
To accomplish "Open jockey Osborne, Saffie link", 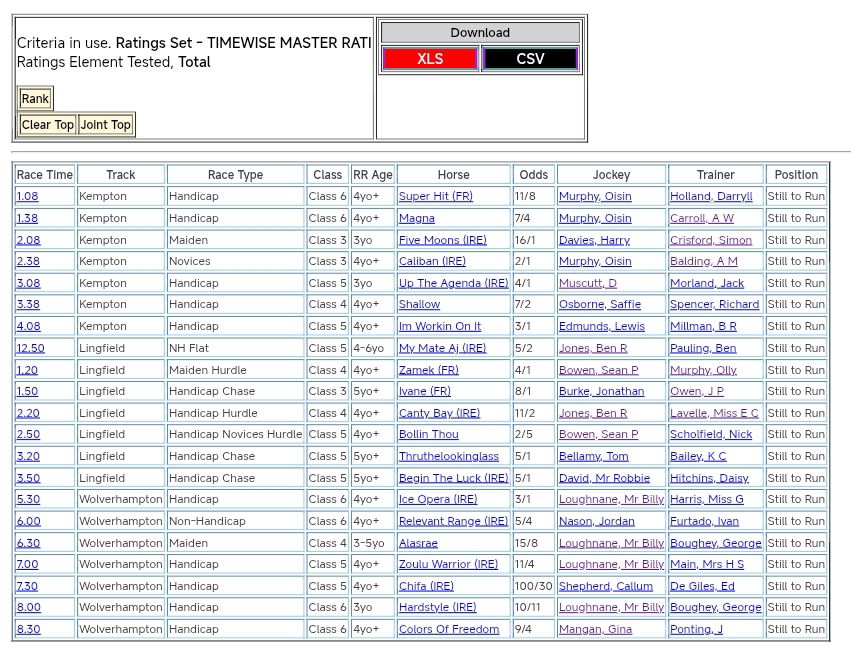I will pyautogui.click(x=600, y=305).
